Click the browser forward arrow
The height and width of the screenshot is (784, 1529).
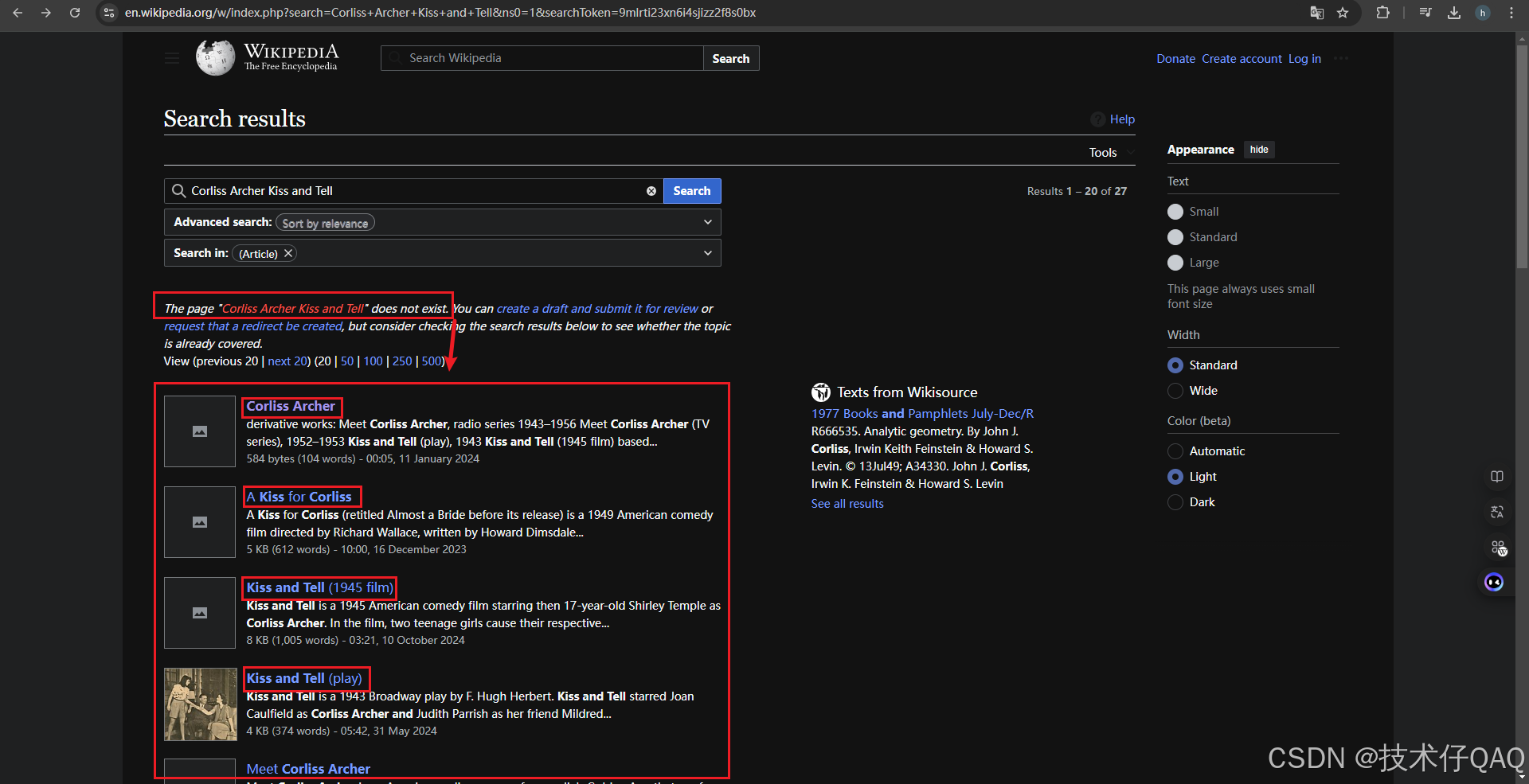point(46,13)
